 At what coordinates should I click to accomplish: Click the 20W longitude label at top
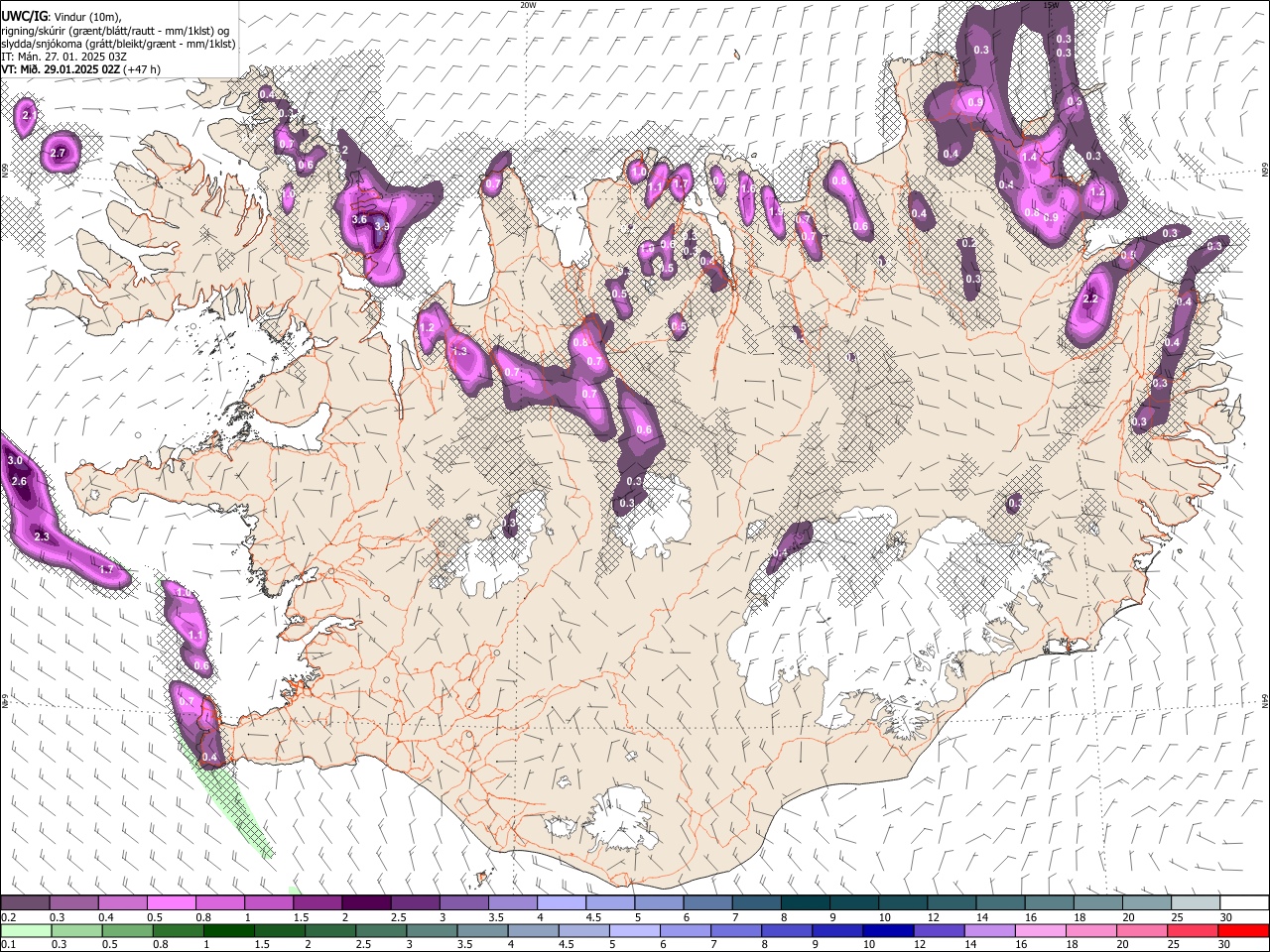[x=528, y=4]
